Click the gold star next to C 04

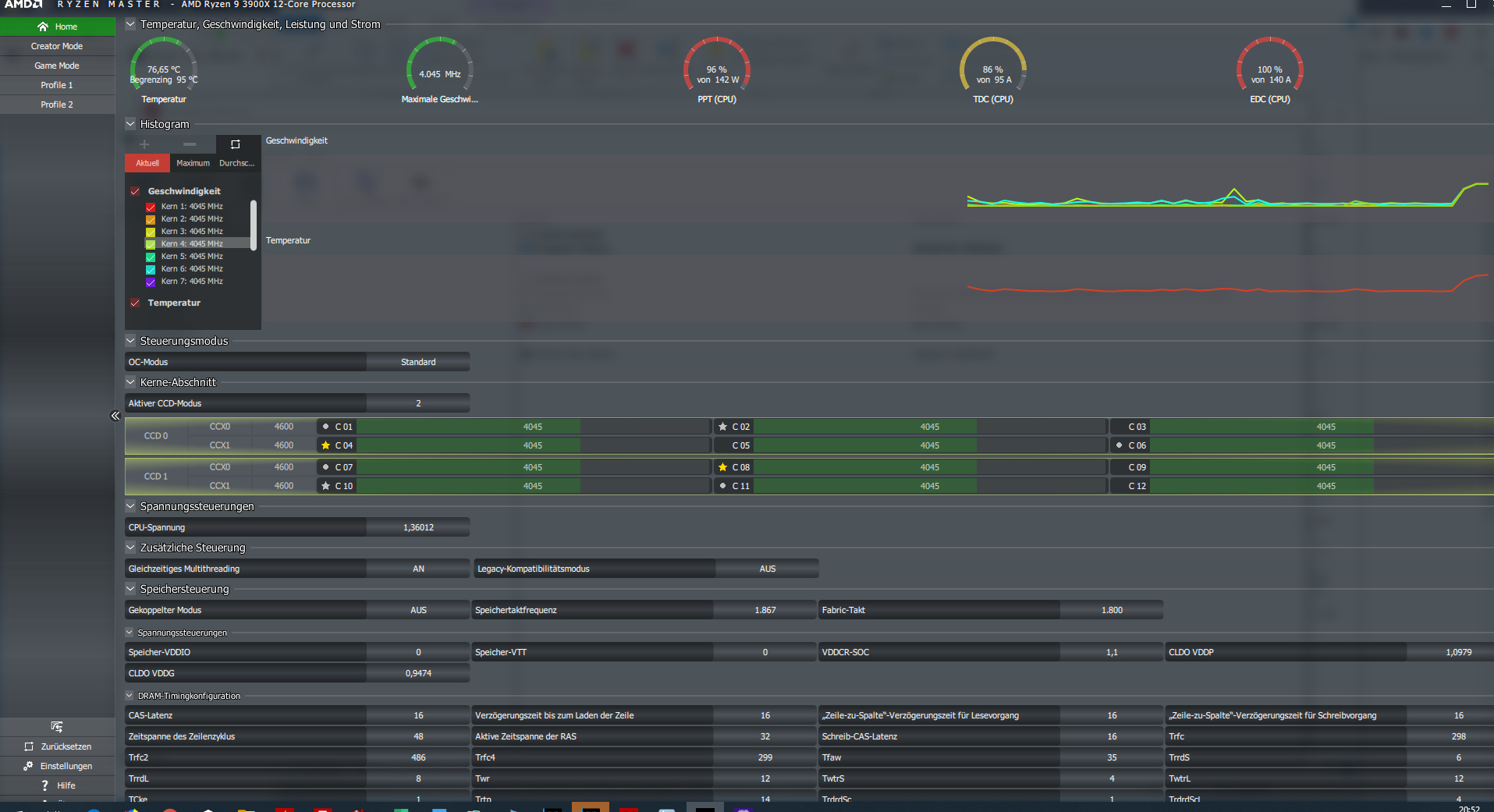(325, 445)
